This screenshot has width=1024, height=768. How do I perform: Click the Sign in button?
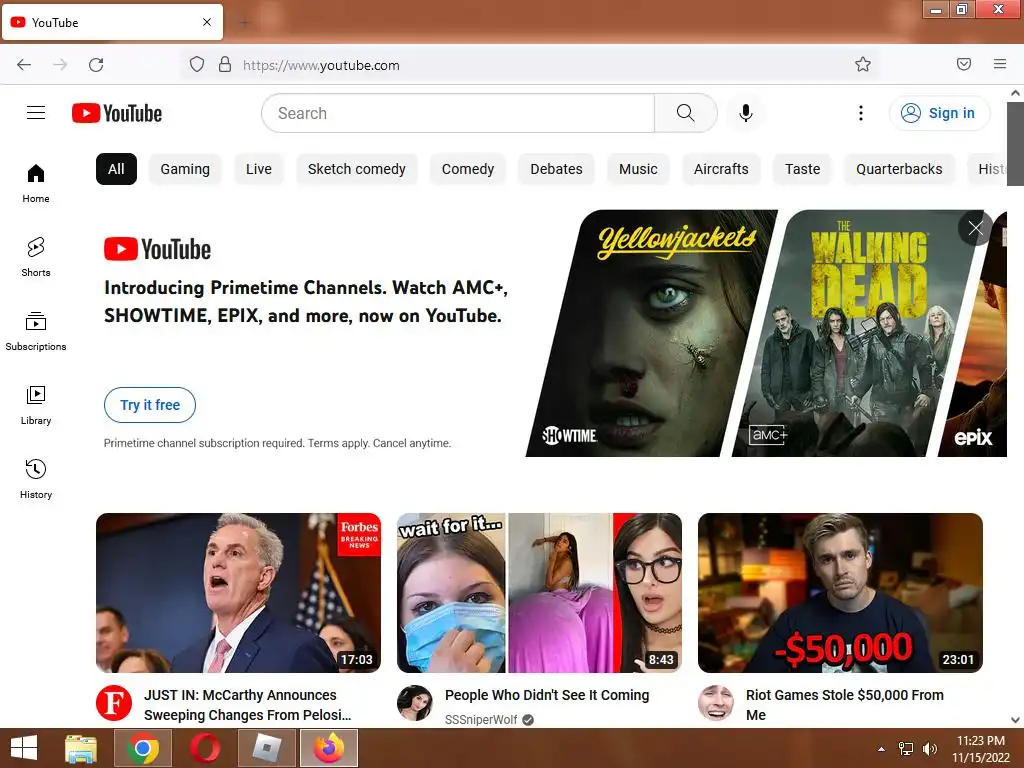938,113
